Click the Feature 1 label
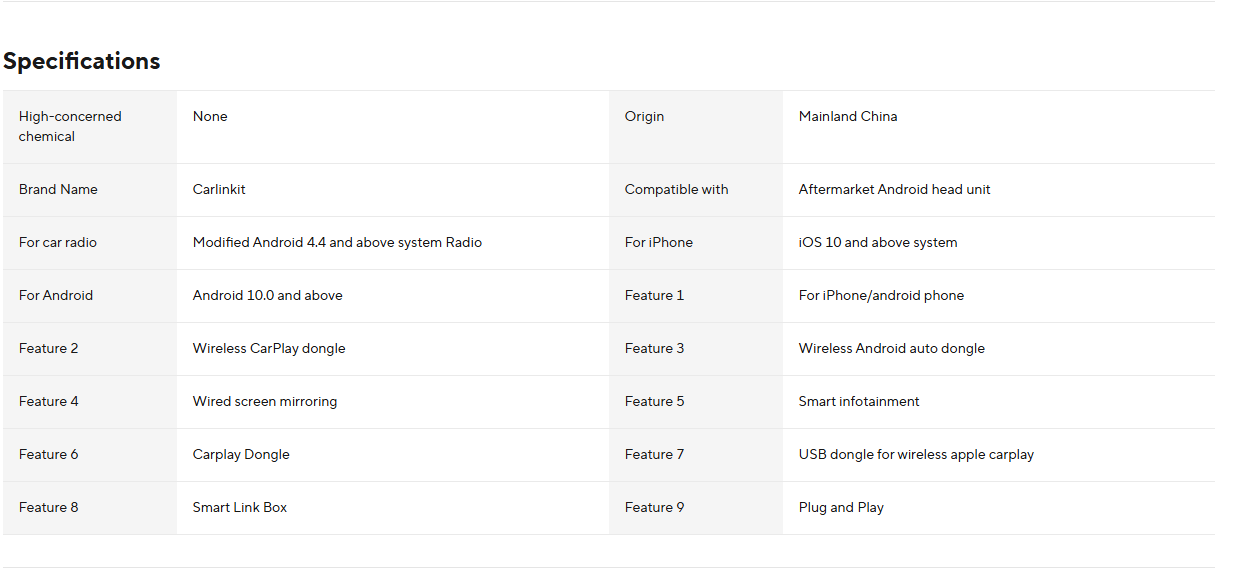The height and width of the screenshot is (574, 1234). (x=655, y=295)
